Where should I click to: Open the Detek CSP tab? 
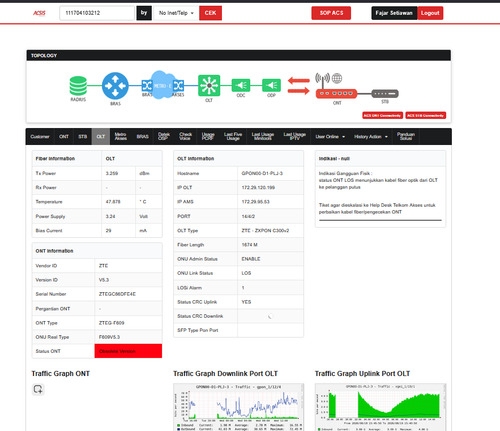164,137
